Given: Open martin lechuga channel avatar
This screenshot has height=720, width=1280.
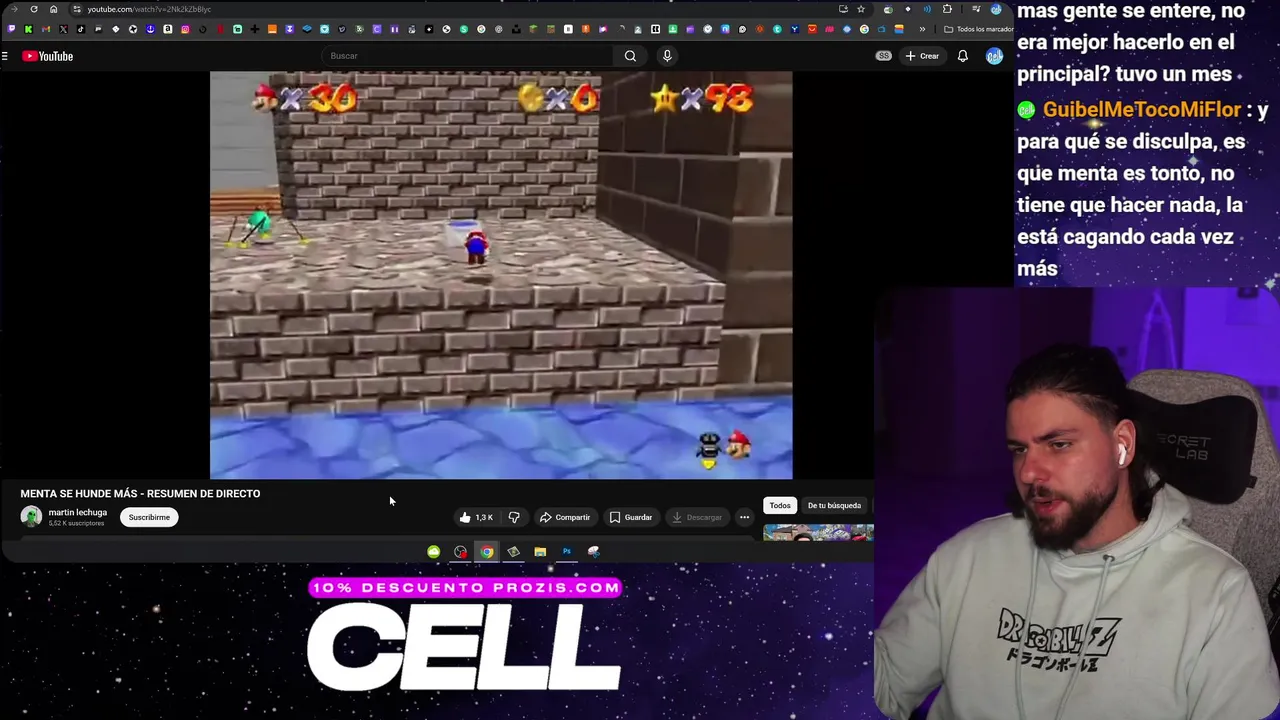Looking at the screenshot, I should click(31, 517).
